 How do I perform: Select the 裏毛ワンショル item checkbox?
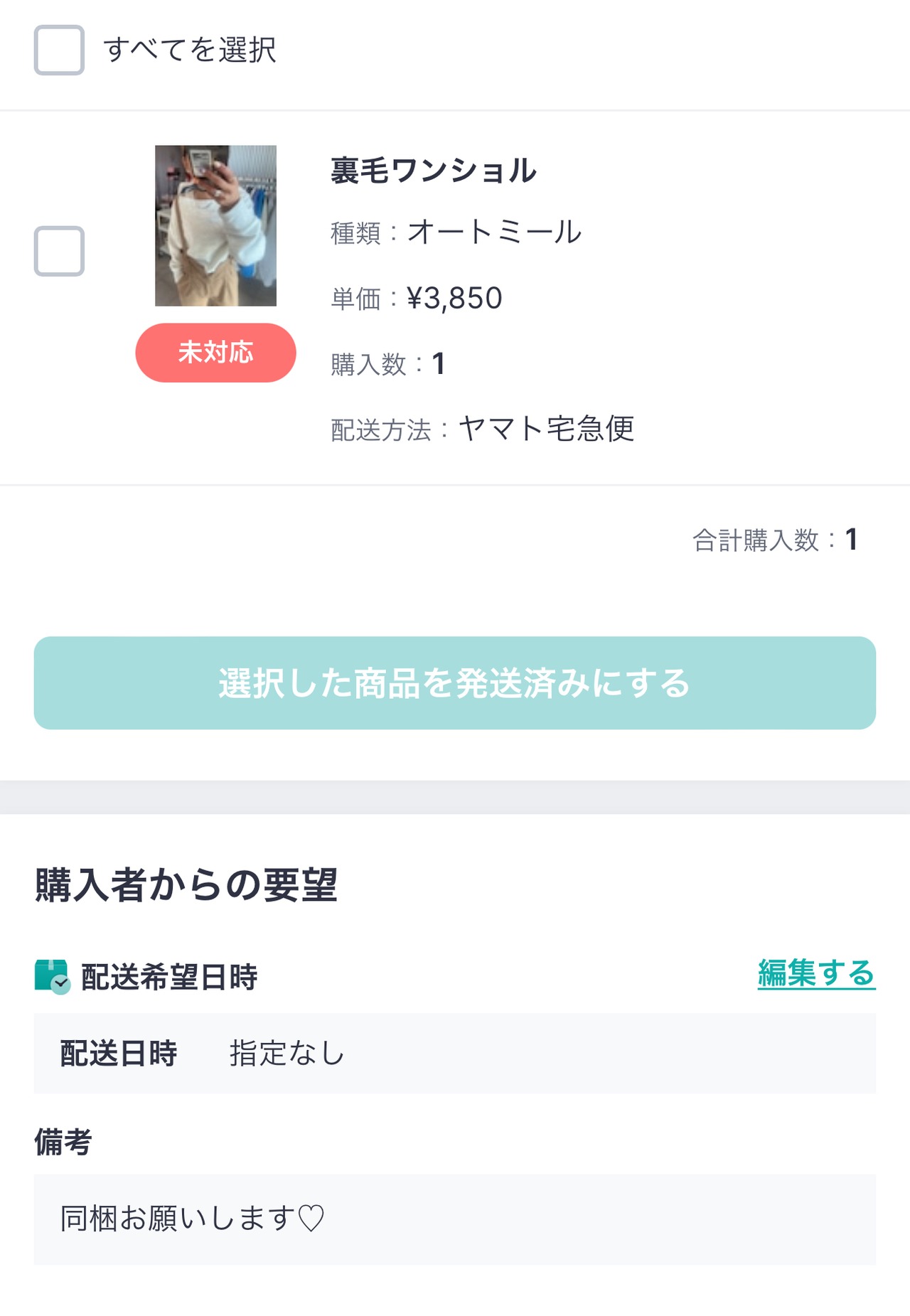click(x=59, y=251)
